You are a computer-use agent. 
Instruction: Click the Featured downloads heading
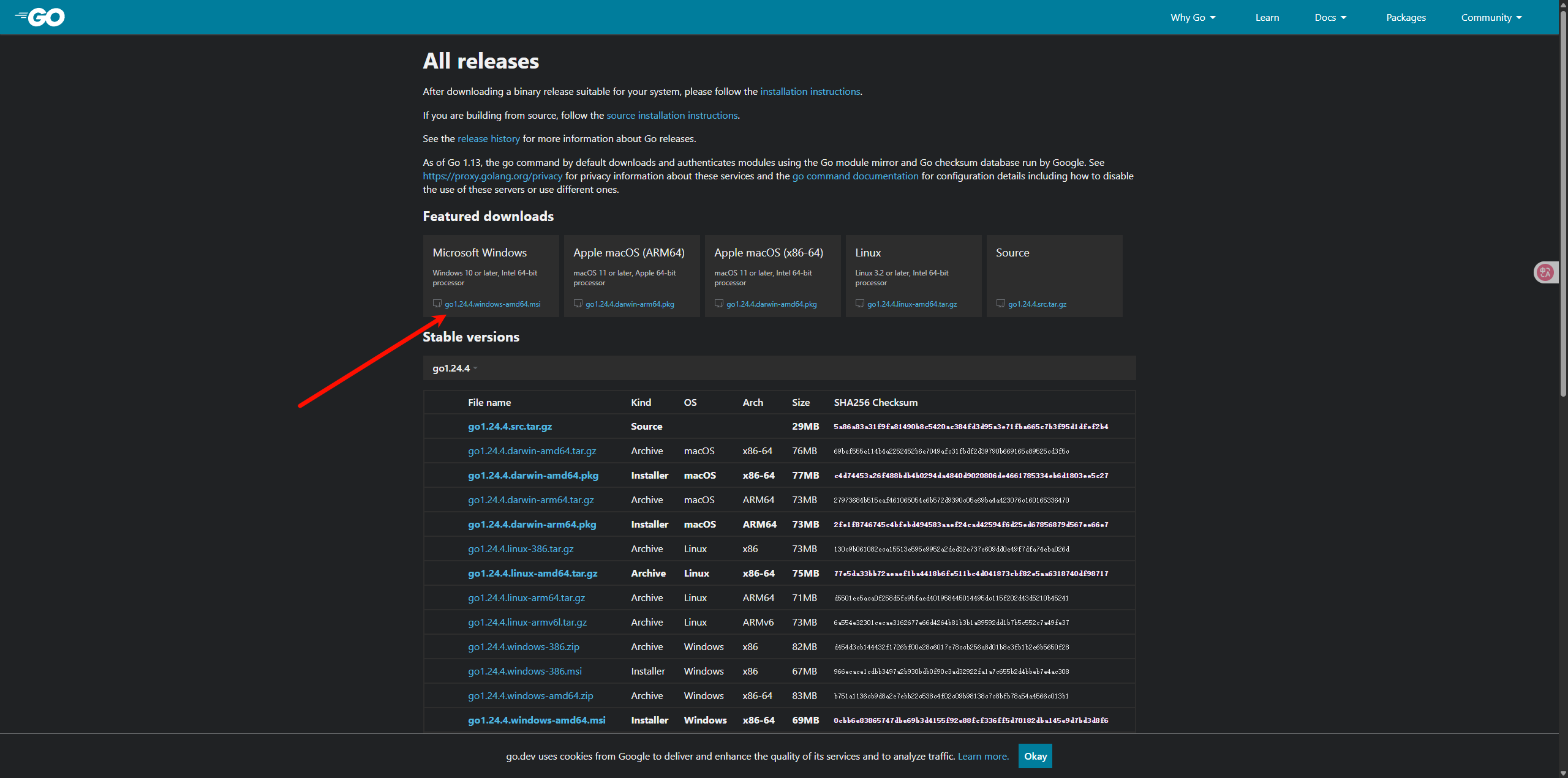[x=488, y=216]
